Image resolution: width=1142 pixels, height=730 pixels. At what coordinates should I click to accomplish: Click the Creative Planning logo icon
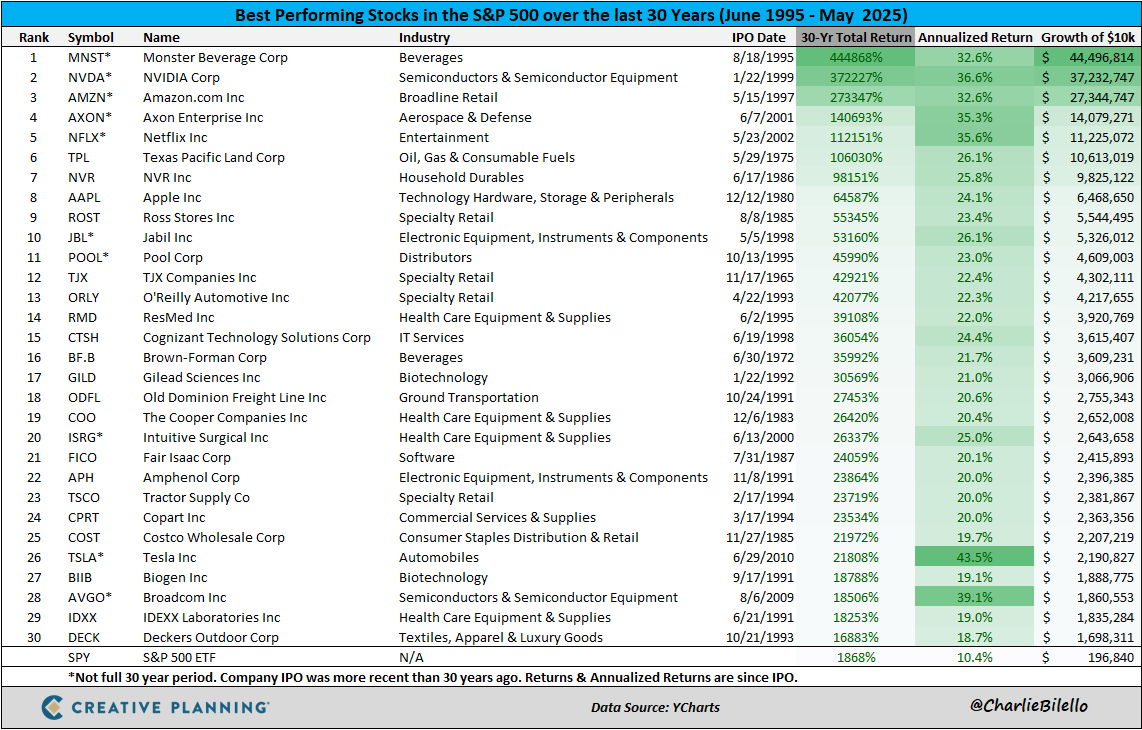click(x=55, y=707)
